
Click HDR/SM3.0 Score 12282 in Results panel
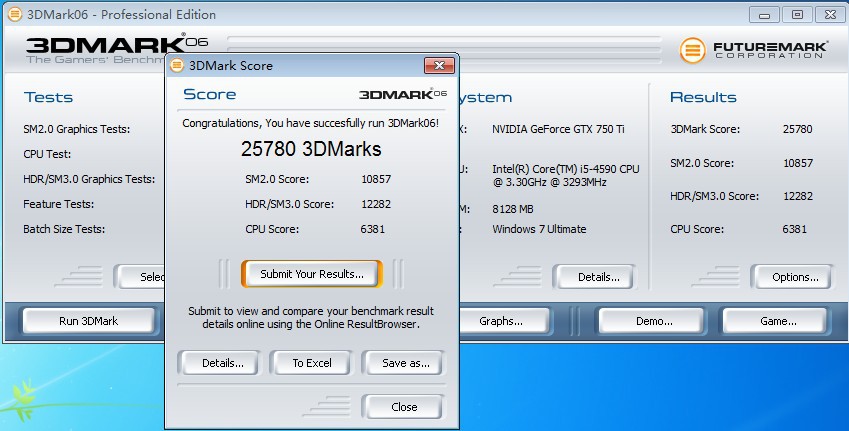tap(798, 196)
